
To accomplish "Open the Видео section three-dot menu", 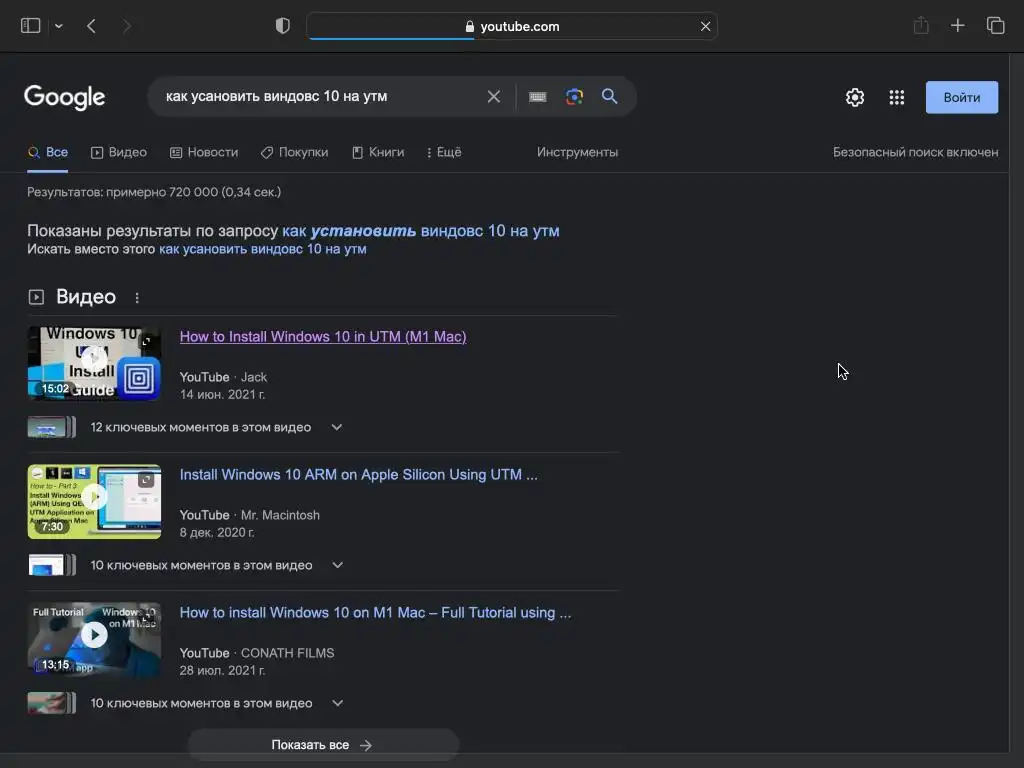I will pos(136,298).
